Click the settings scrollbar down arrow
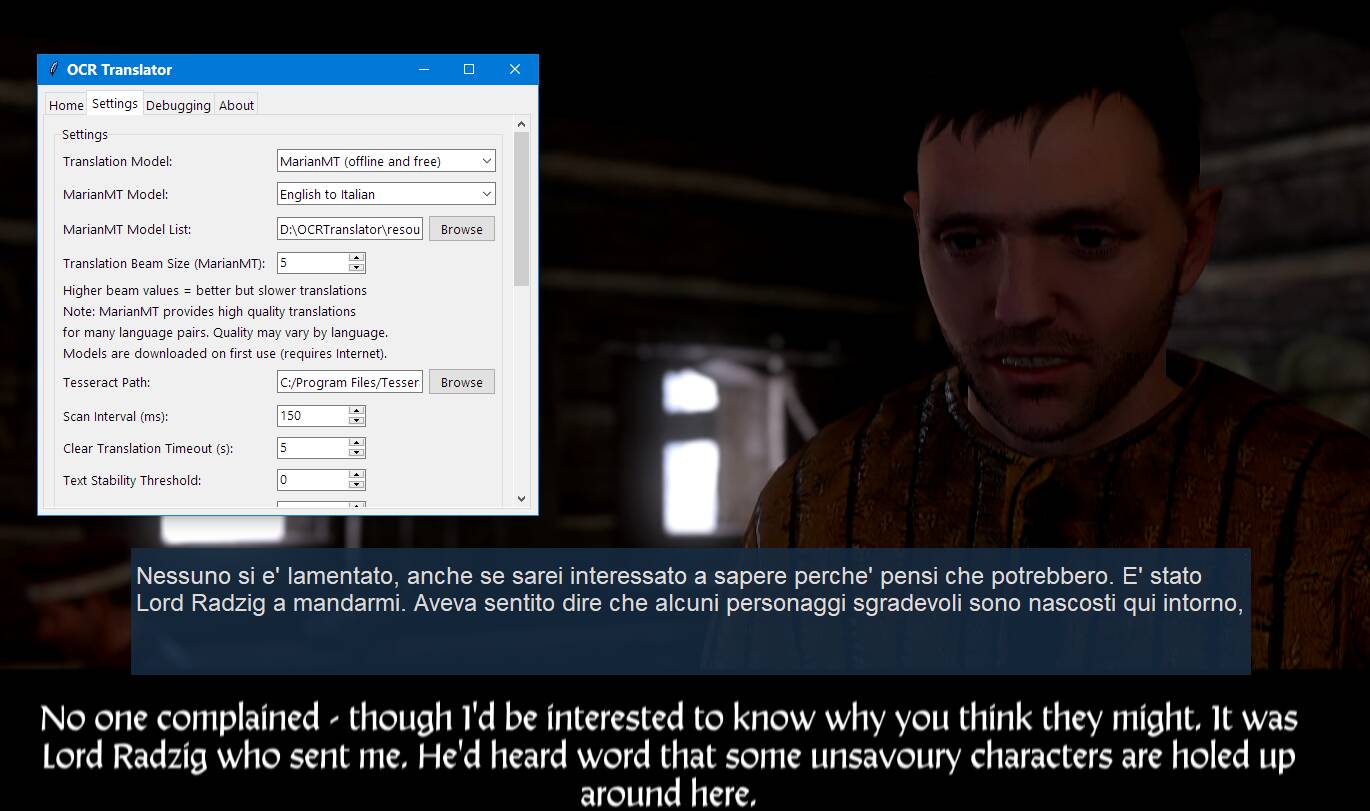Image resolution: width=1370 pixels, height=811 pixels. coord(521,498)
